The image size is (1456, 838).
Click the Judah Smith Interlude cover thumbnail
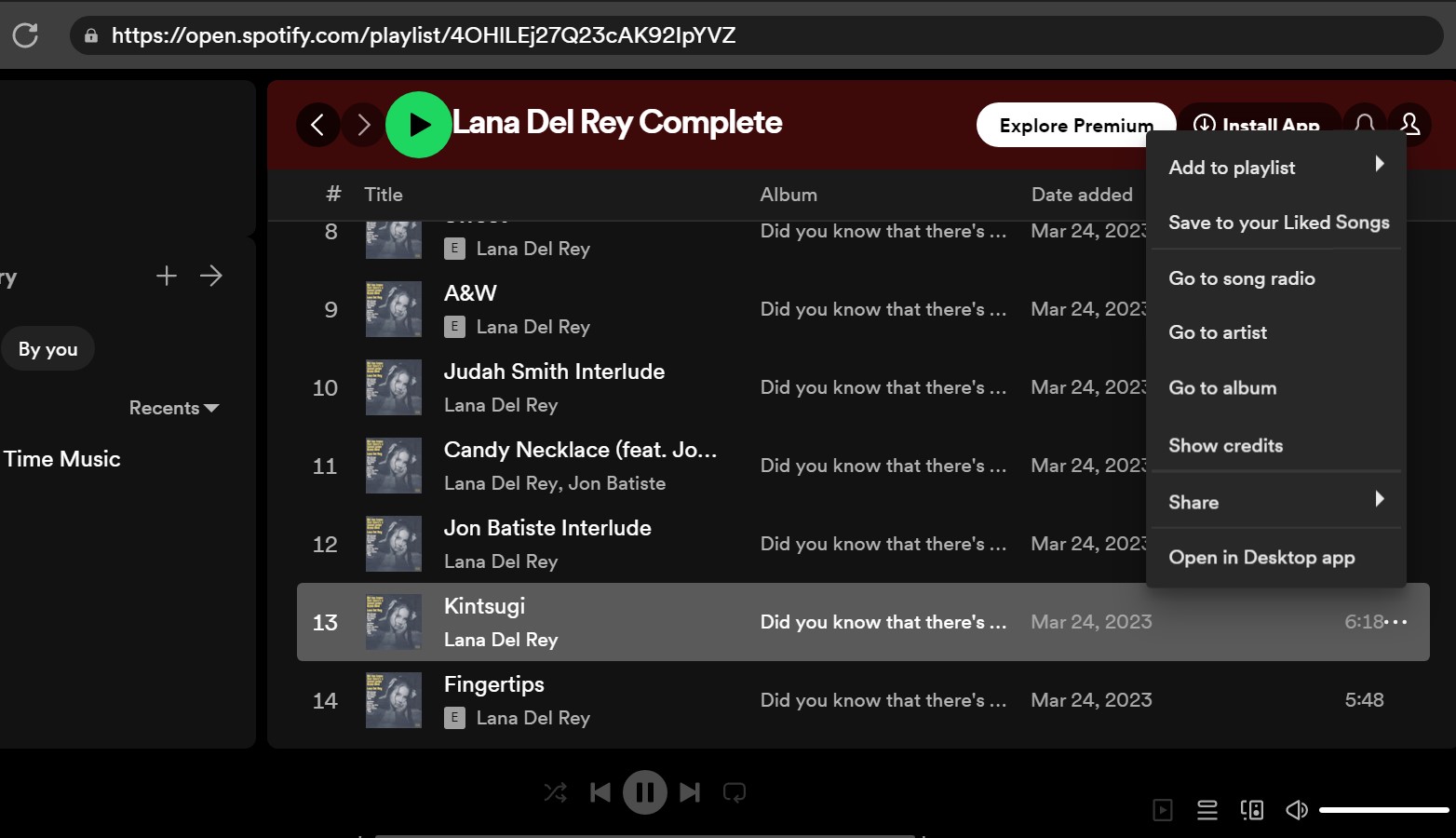click(394, 387)
